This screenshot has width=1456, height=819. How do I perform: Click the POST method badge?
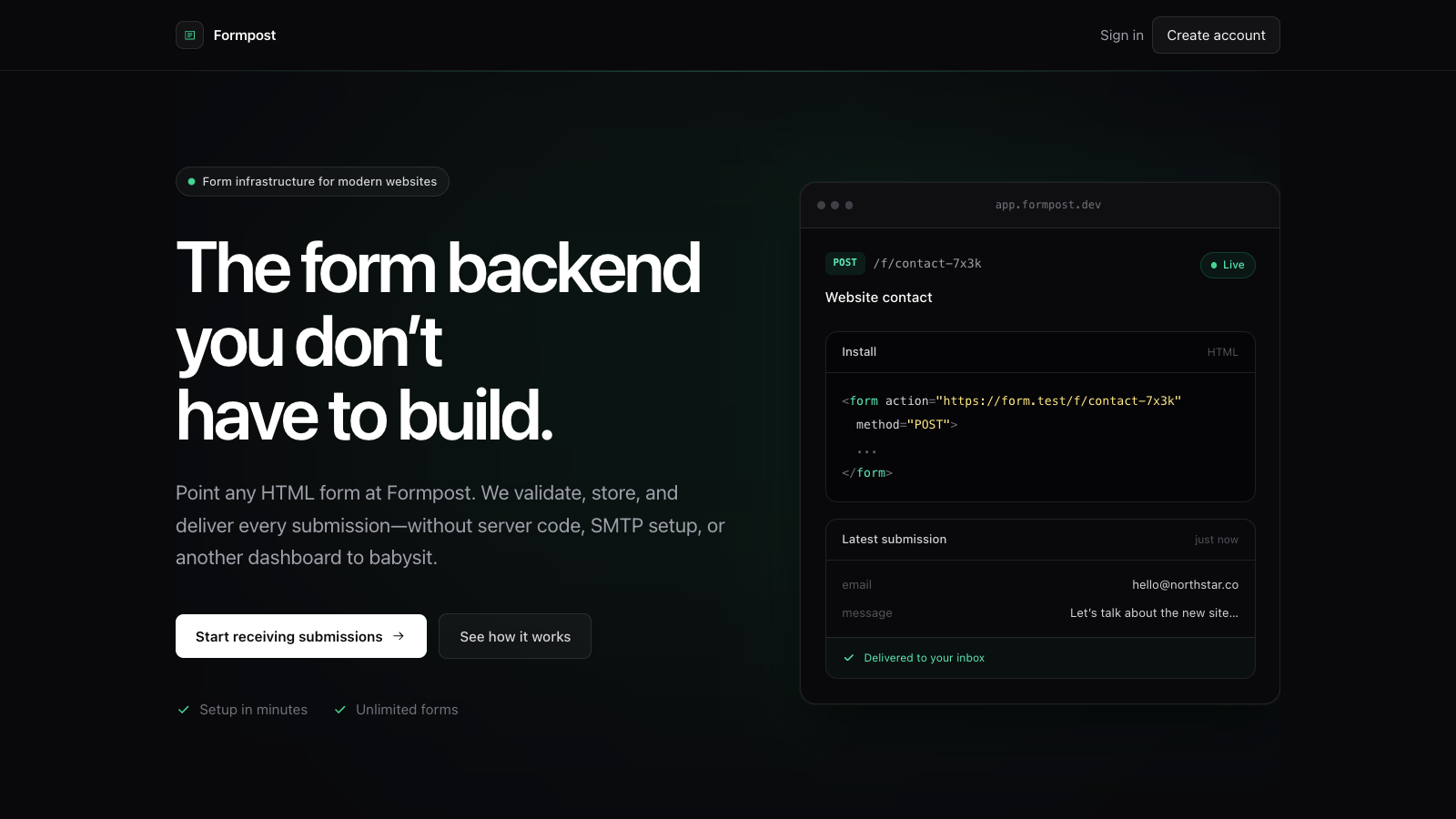[x=845, y=263]
